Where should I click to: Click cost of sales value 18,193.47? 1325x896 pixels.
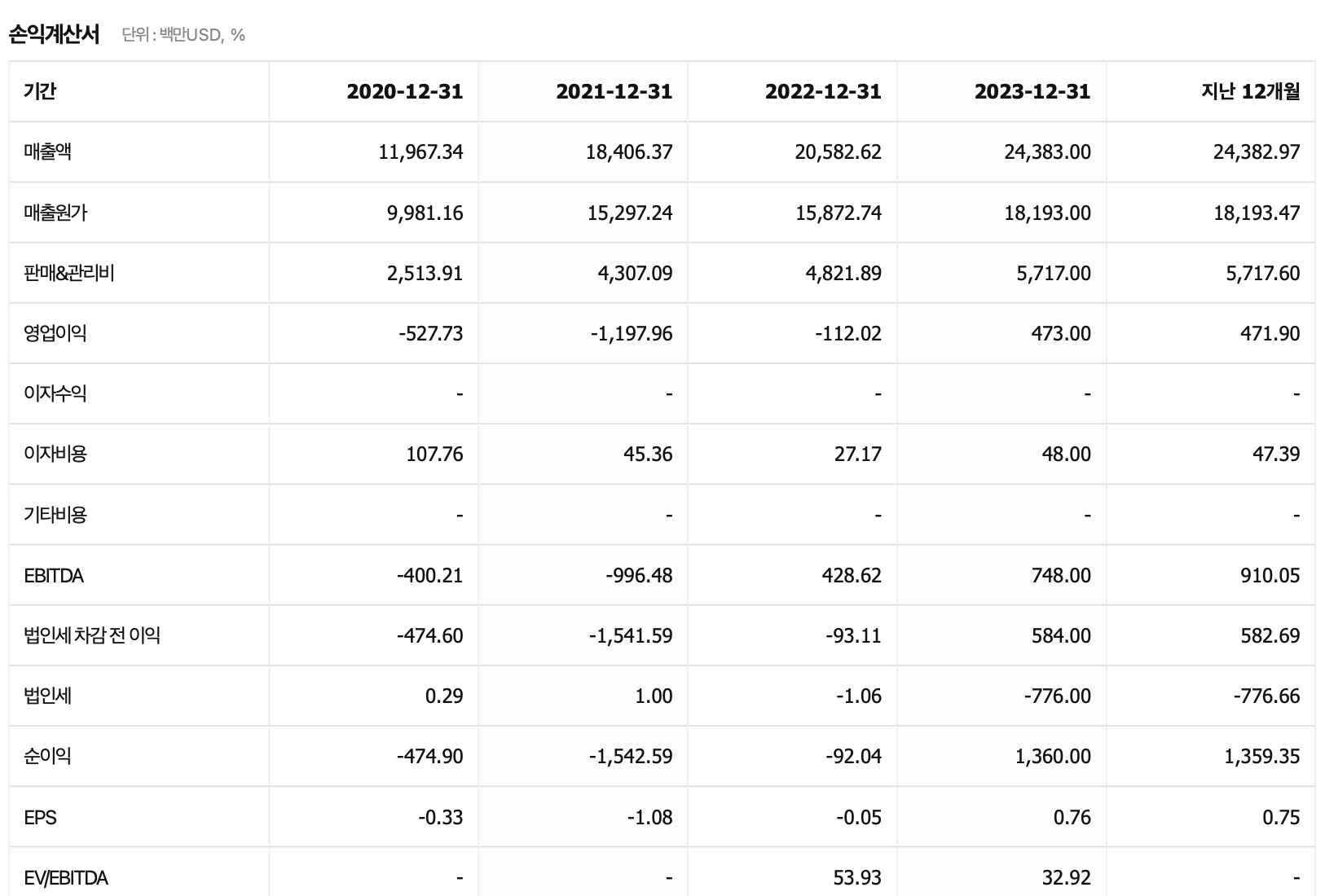pos(1257,213)
